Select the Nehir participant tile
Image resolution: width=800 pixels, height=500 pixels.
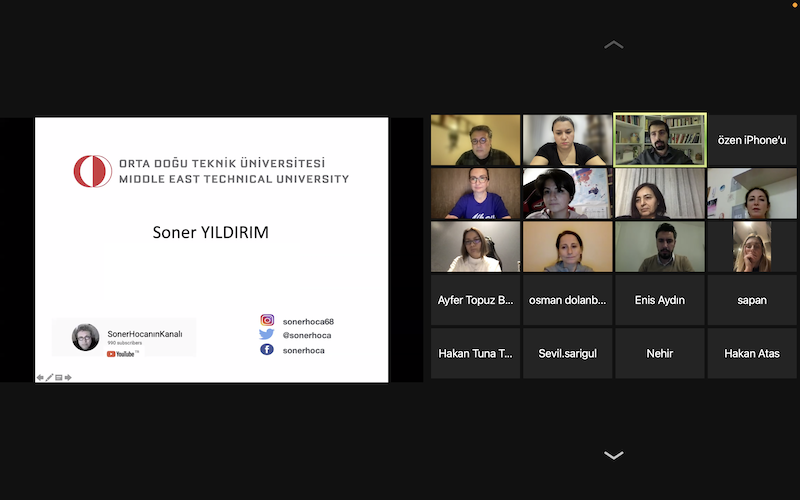660,353
